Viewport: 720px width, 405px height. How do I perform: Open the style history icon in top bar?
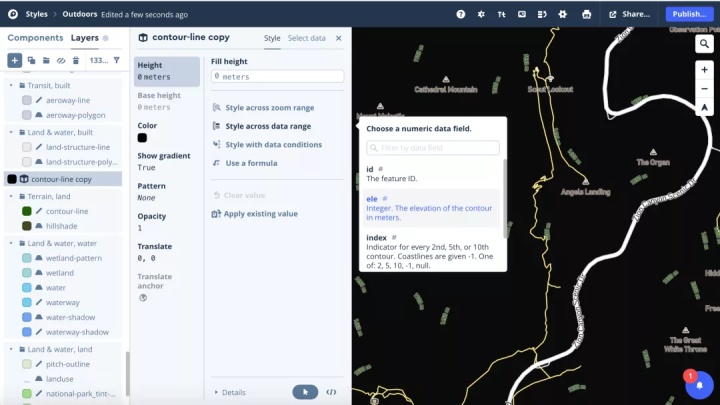coord(542,14)
